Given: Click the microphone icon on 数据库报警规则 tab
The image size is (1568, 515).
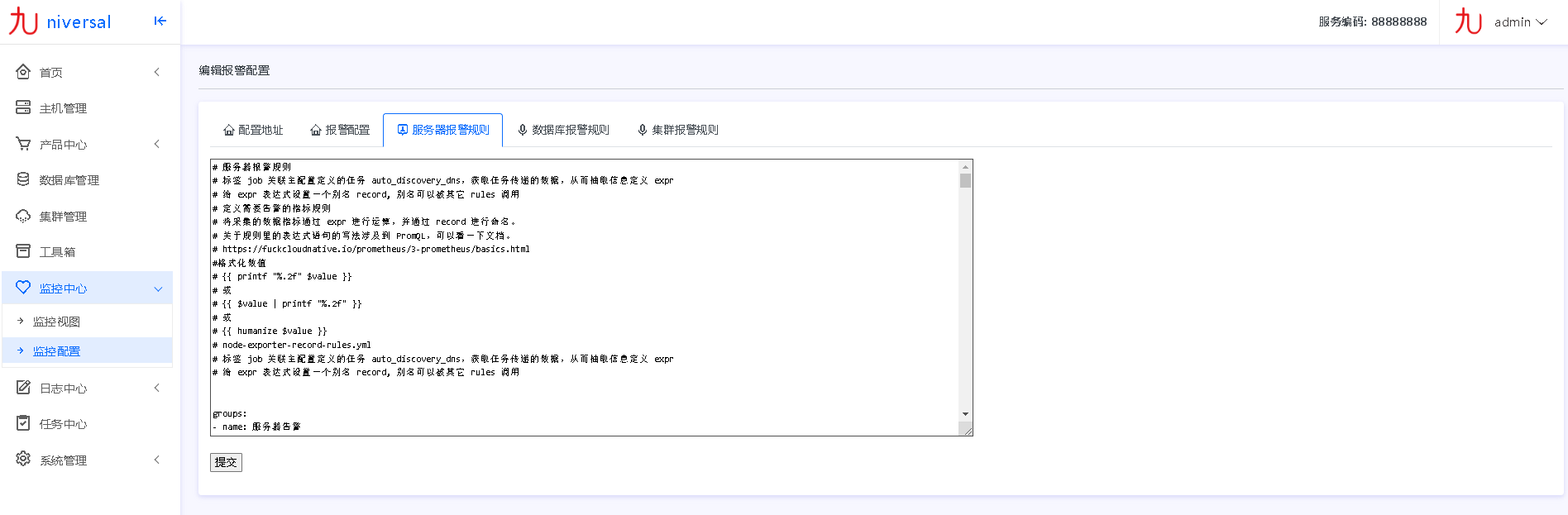Looking at the screenshot, I should tap(523, 131).
